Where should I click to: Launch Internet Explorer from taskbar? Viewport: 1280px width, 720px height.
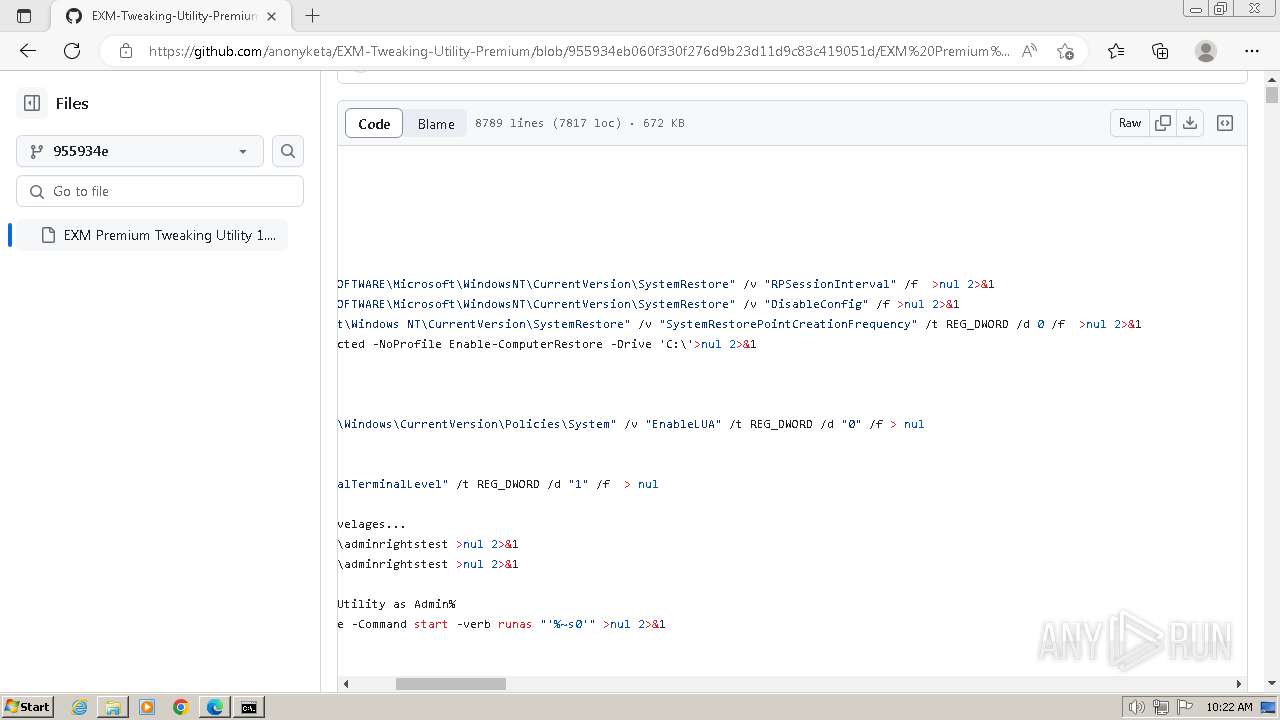coord(79,707)
